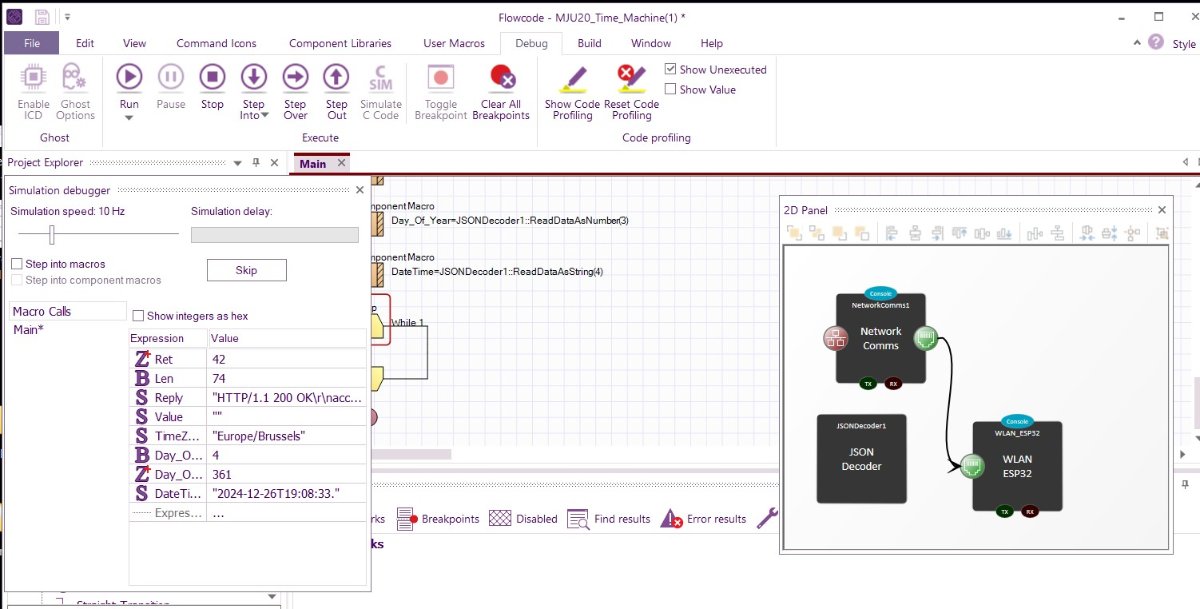The height and width of the screenshot is (609, 1200).
Task: Click the Network Comms red network port icon
Action: 836,339
